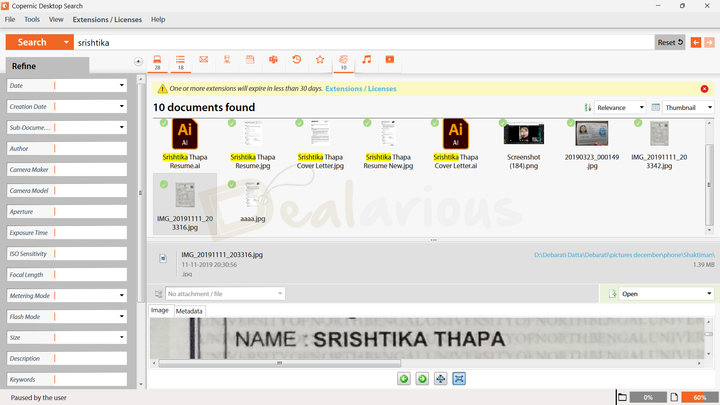720x405 pixels.
Task: Expand the Flash Mode dropdown
Action: tap(122, 316)
